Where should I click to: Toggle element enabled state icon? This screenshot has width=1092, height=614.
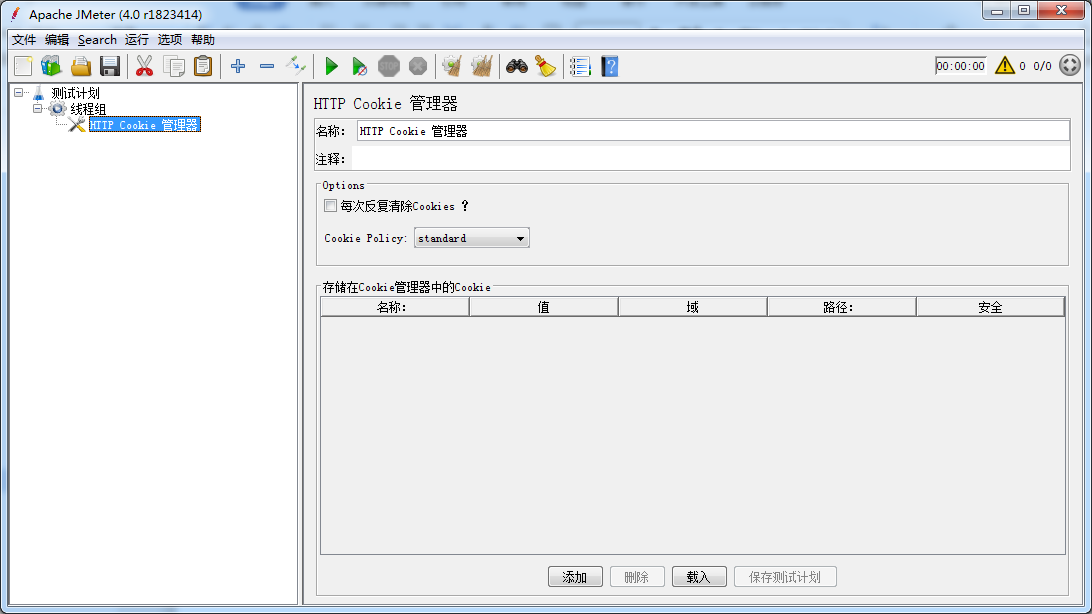[x=296, y=66]
